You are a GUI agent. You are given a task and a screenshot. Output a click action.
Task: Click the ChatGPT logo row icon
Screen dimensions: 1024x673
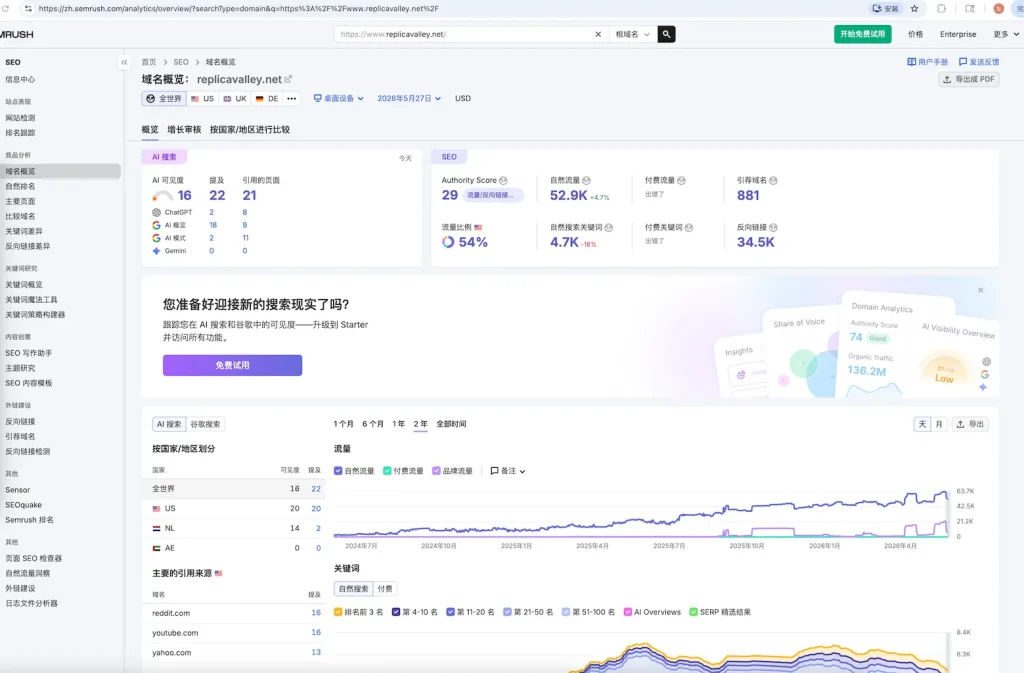(156, 212)
